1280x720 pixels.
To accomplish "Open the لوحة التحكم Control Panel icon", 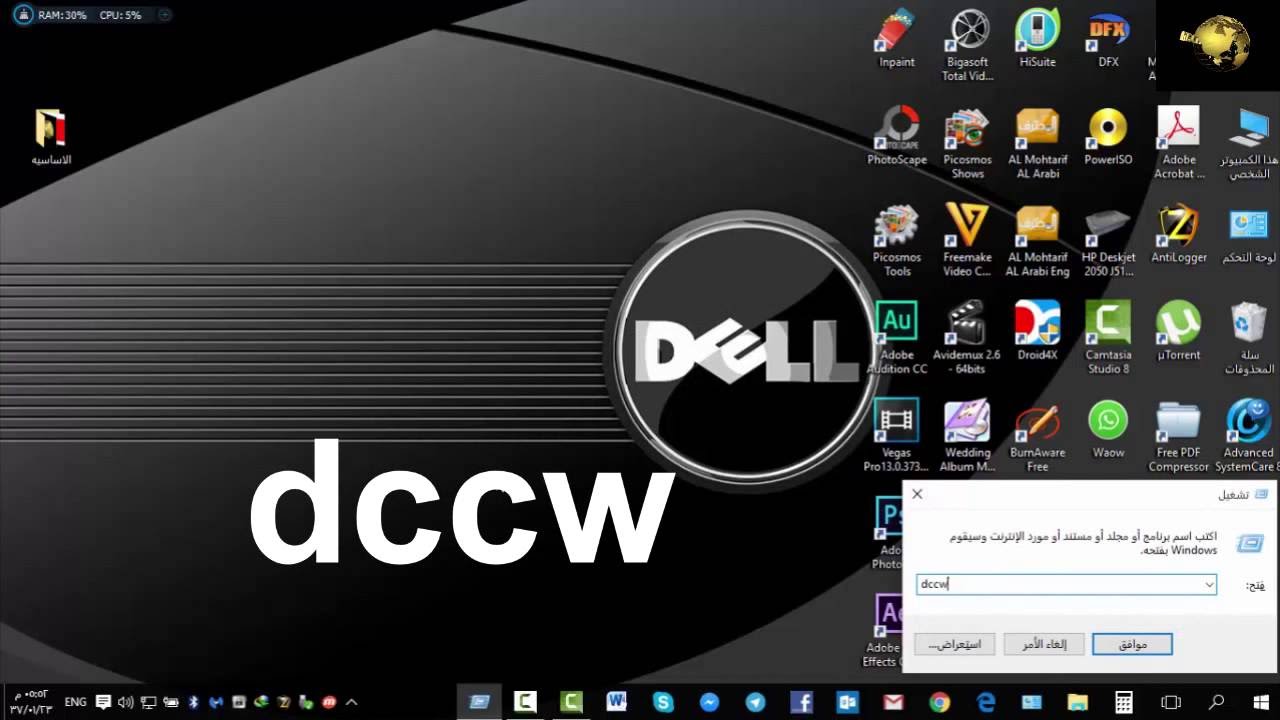I will point(1249,234).
